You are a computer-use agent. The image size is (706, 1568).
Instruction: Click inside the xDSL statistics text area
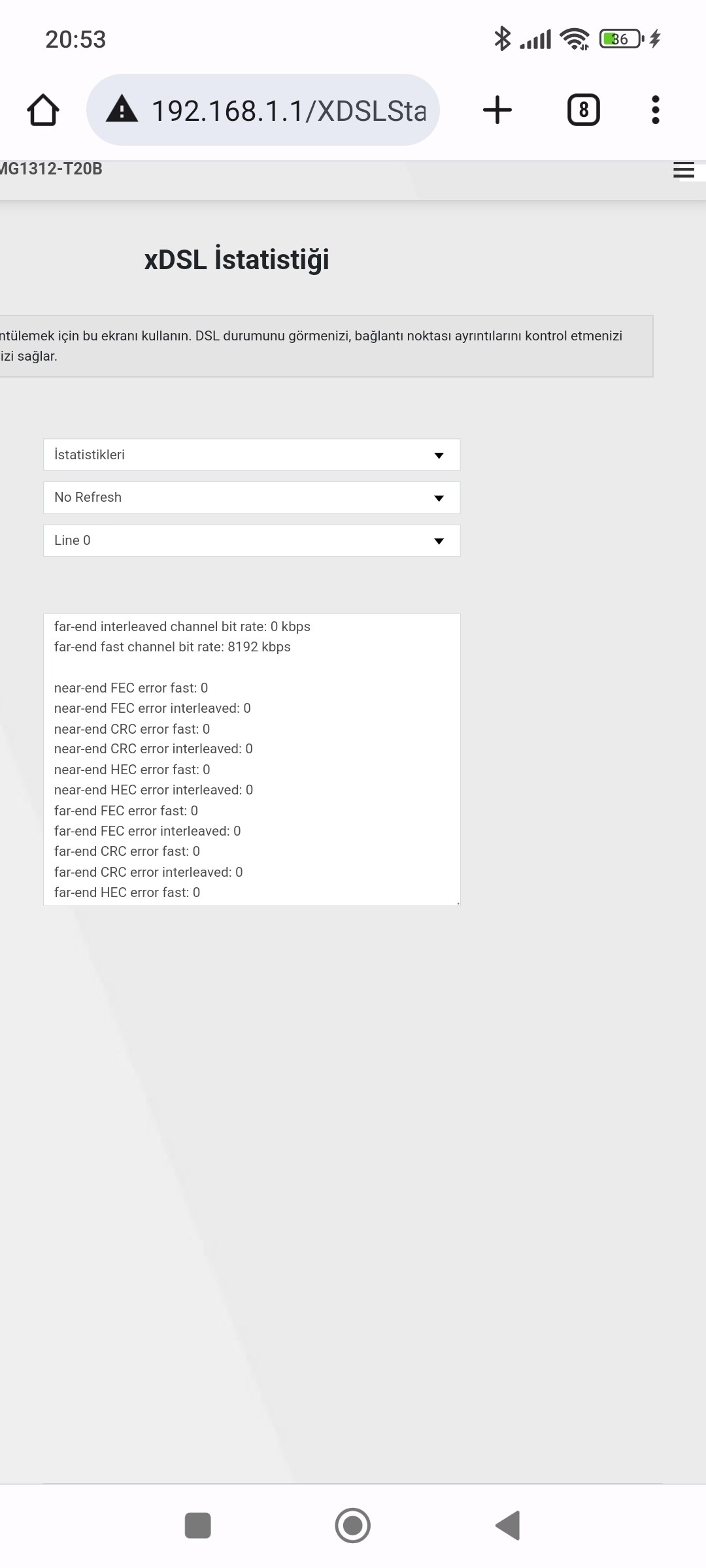tap(252, 760)
